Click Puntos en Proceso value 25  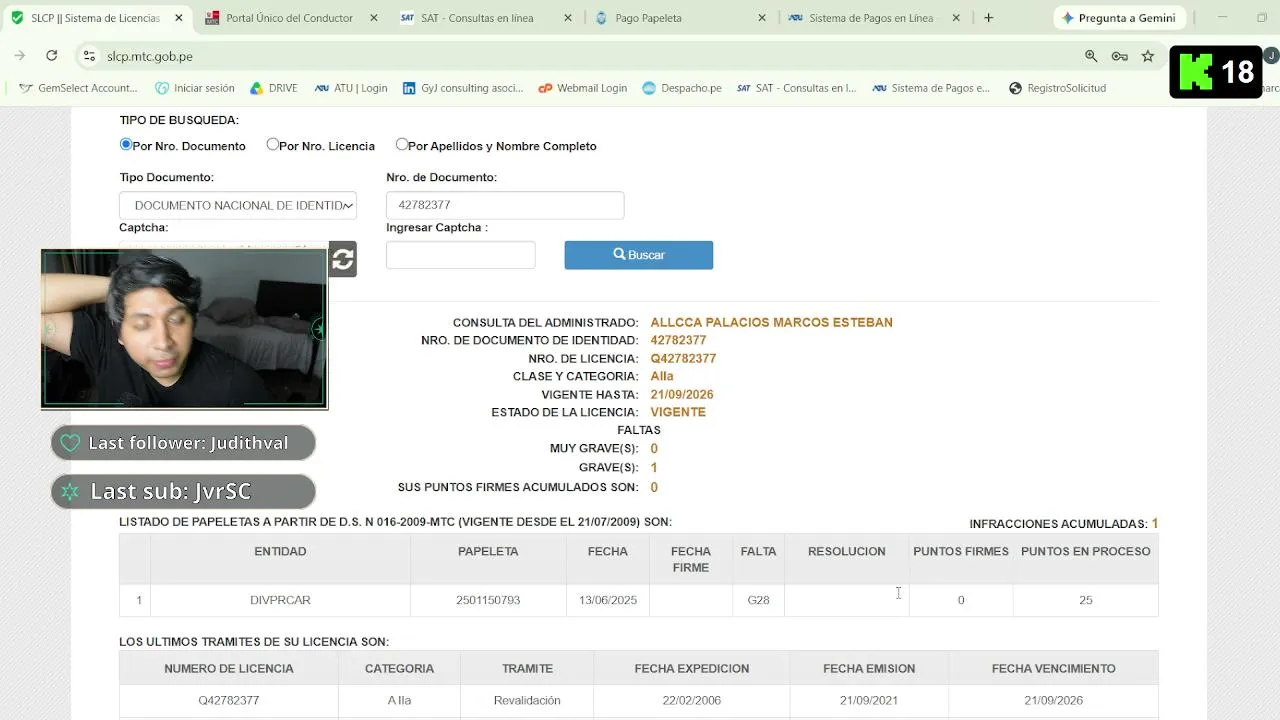click(1086, 600)
